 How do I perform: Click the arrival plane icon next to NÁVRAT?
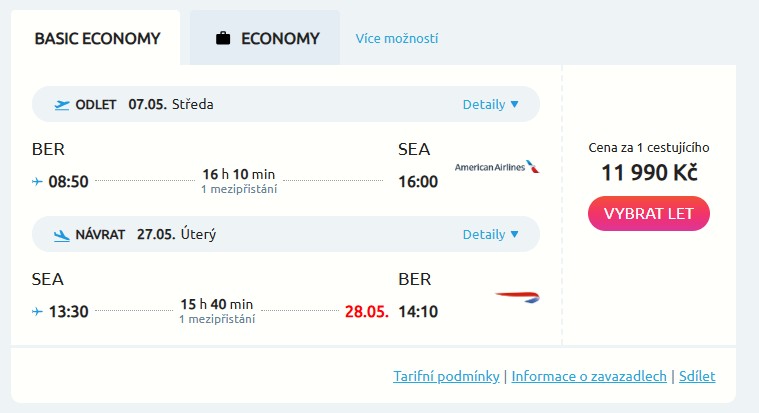pyautogui.click(x=62, y=235)
